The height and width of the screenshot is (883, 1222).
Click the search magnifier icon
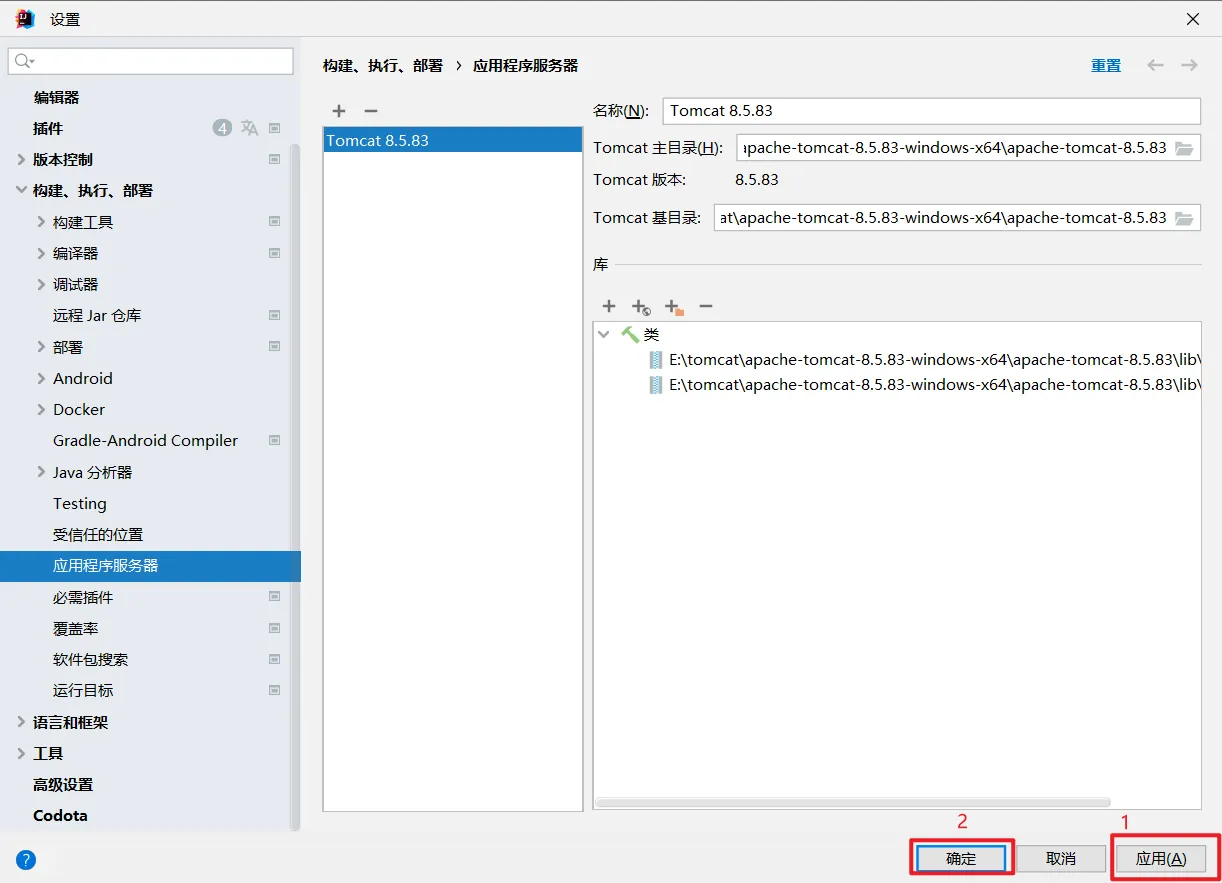pos(24,61)
